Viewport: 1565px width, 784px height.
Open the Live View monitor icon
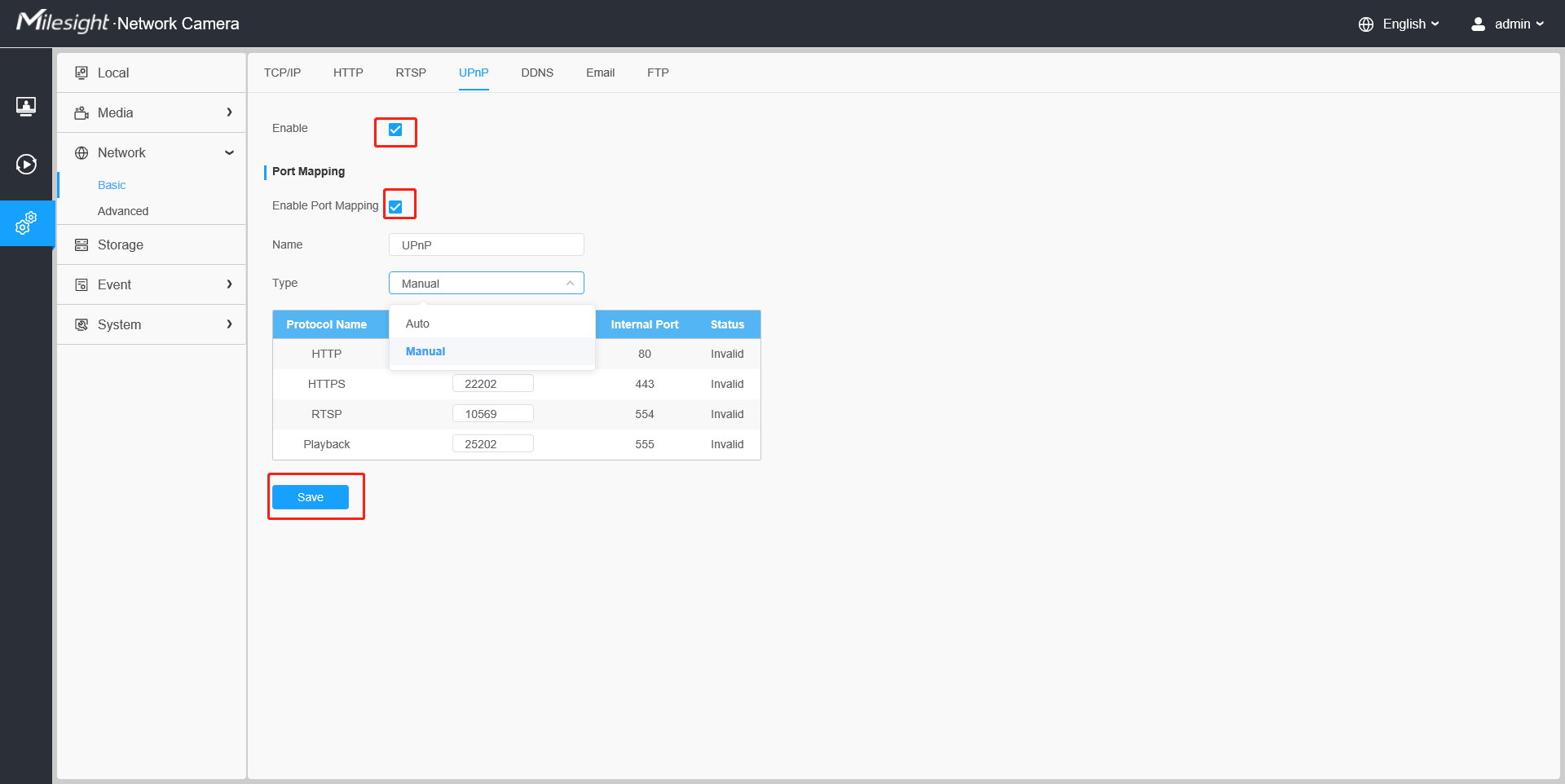[x=26, y=107]
